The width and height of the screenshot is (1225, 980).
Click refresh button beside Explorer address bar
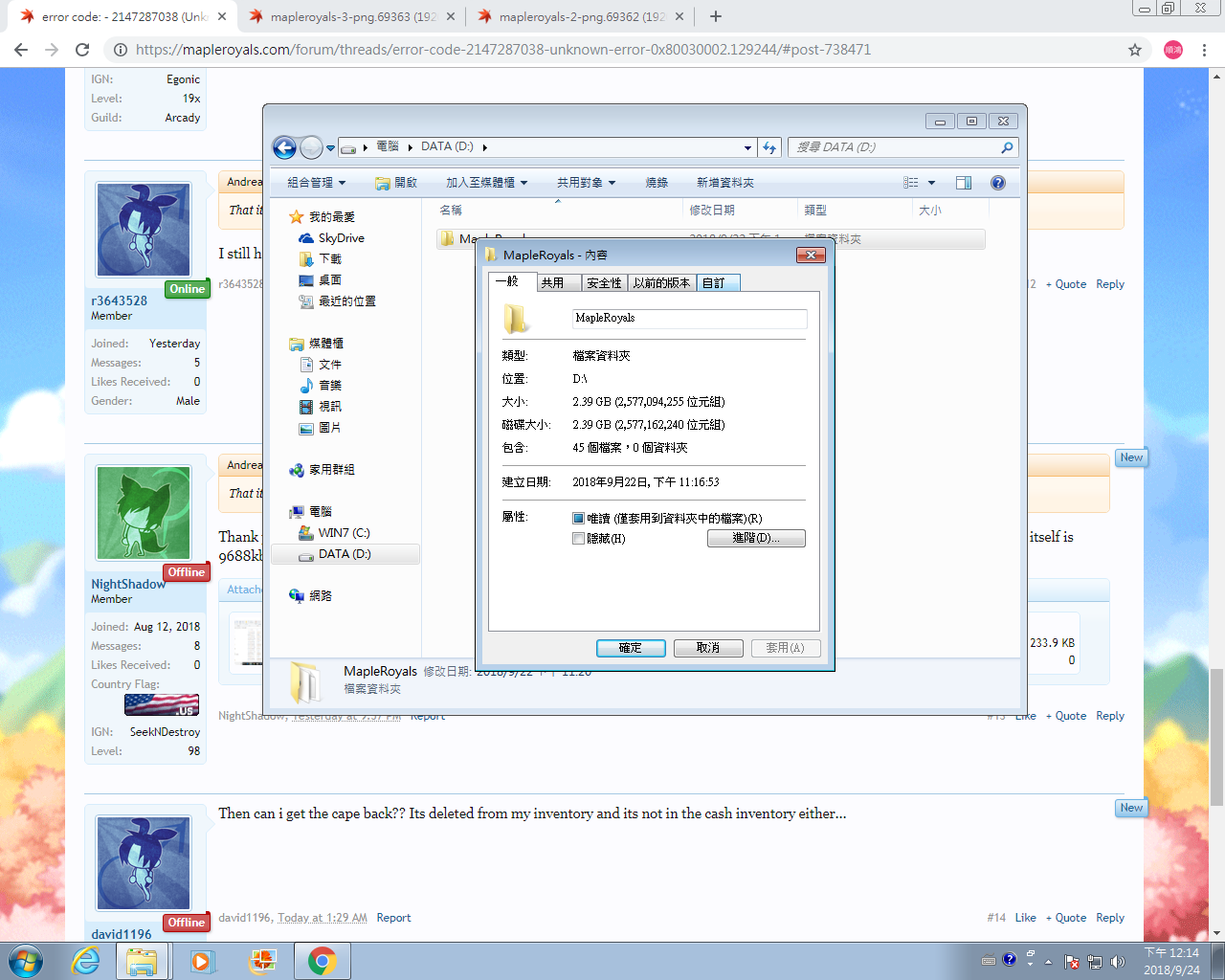click(x=770, y=147)
